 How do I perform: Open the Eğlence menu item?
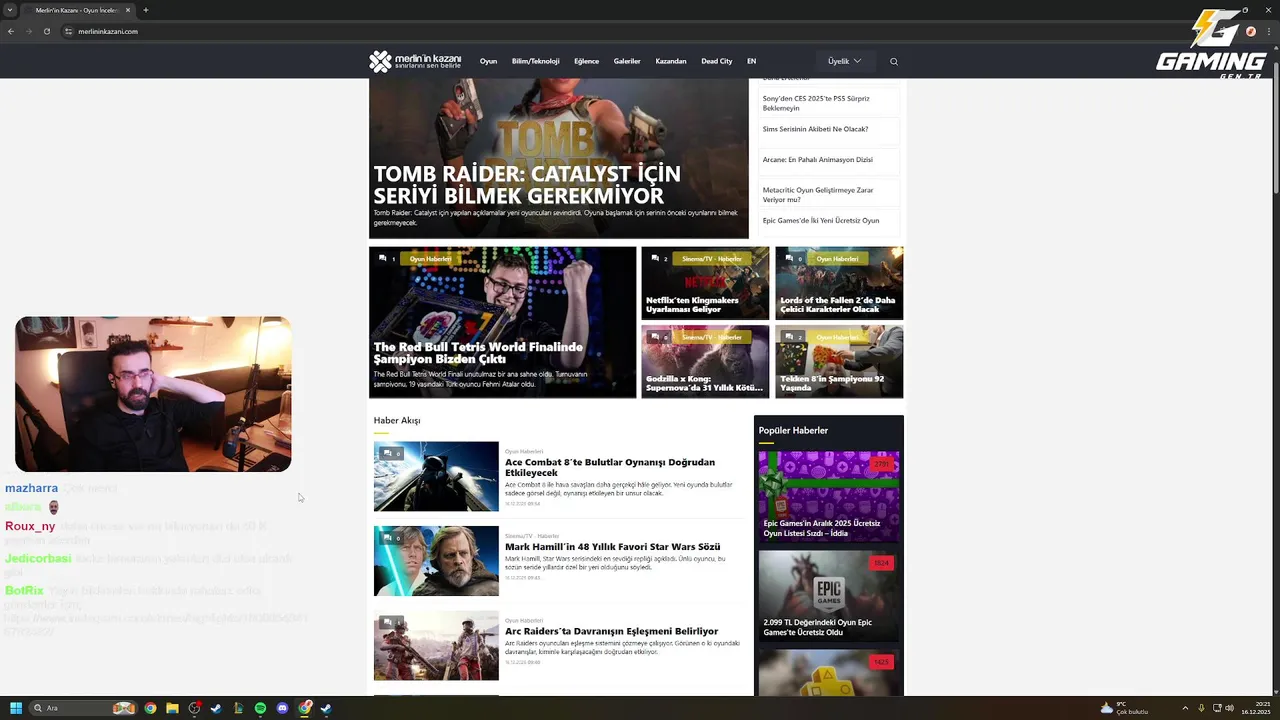point(586,61)
